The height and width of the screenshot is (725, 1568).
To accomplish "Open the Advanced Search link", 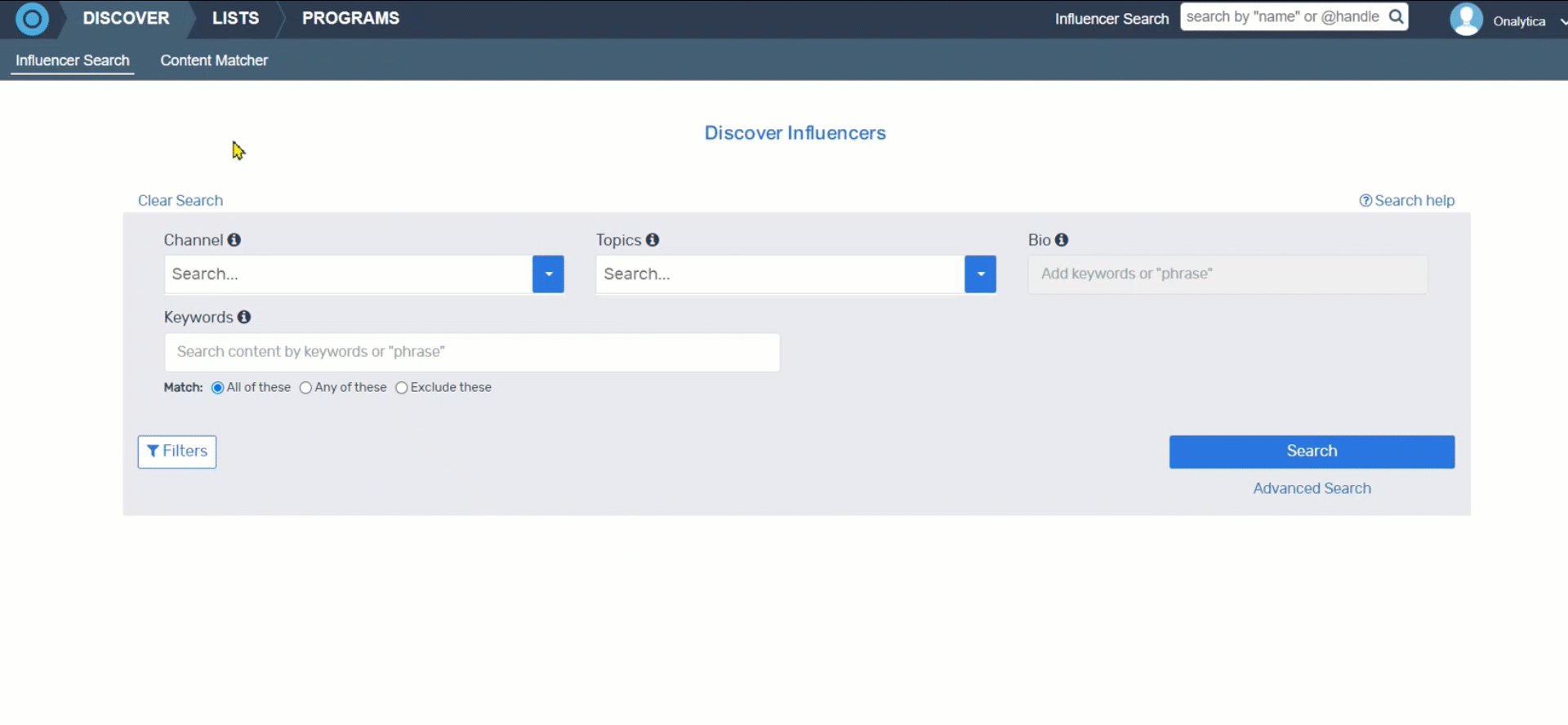I will pos(1312,488).
